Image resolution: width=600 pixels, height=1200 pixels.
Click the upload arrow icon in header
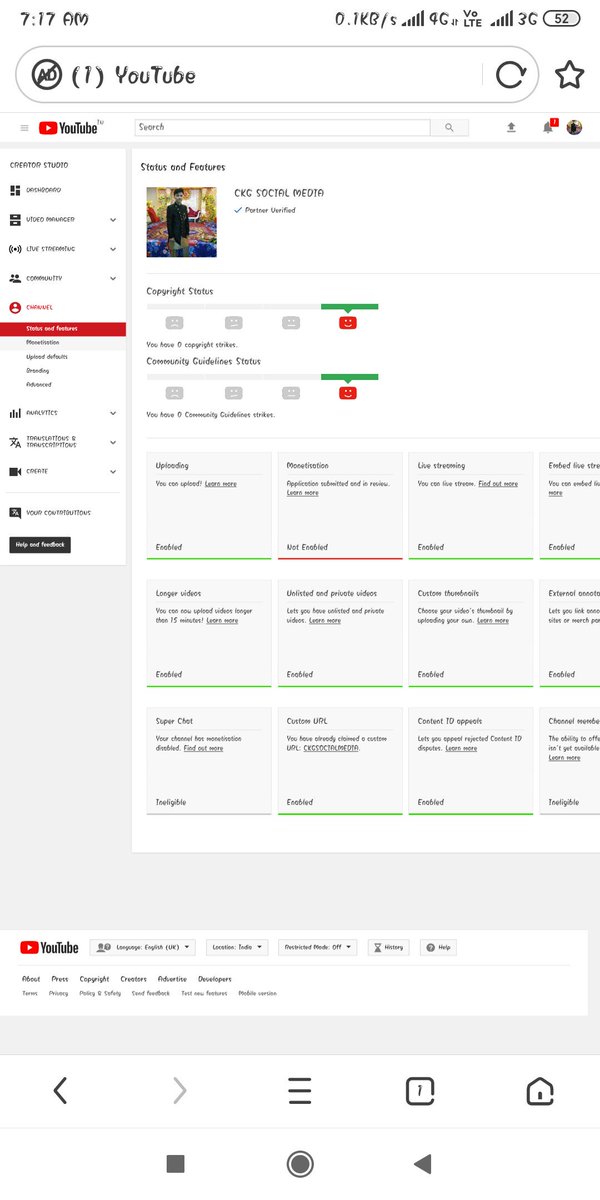[x=512, y=128]
